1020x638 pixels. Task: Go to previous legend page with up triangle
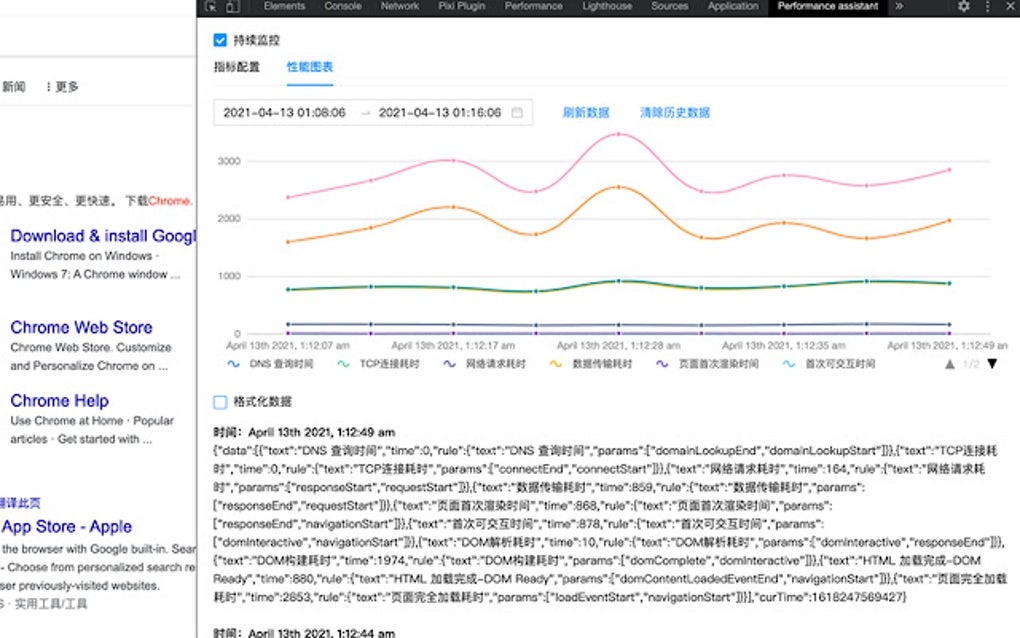coord(949,363)
